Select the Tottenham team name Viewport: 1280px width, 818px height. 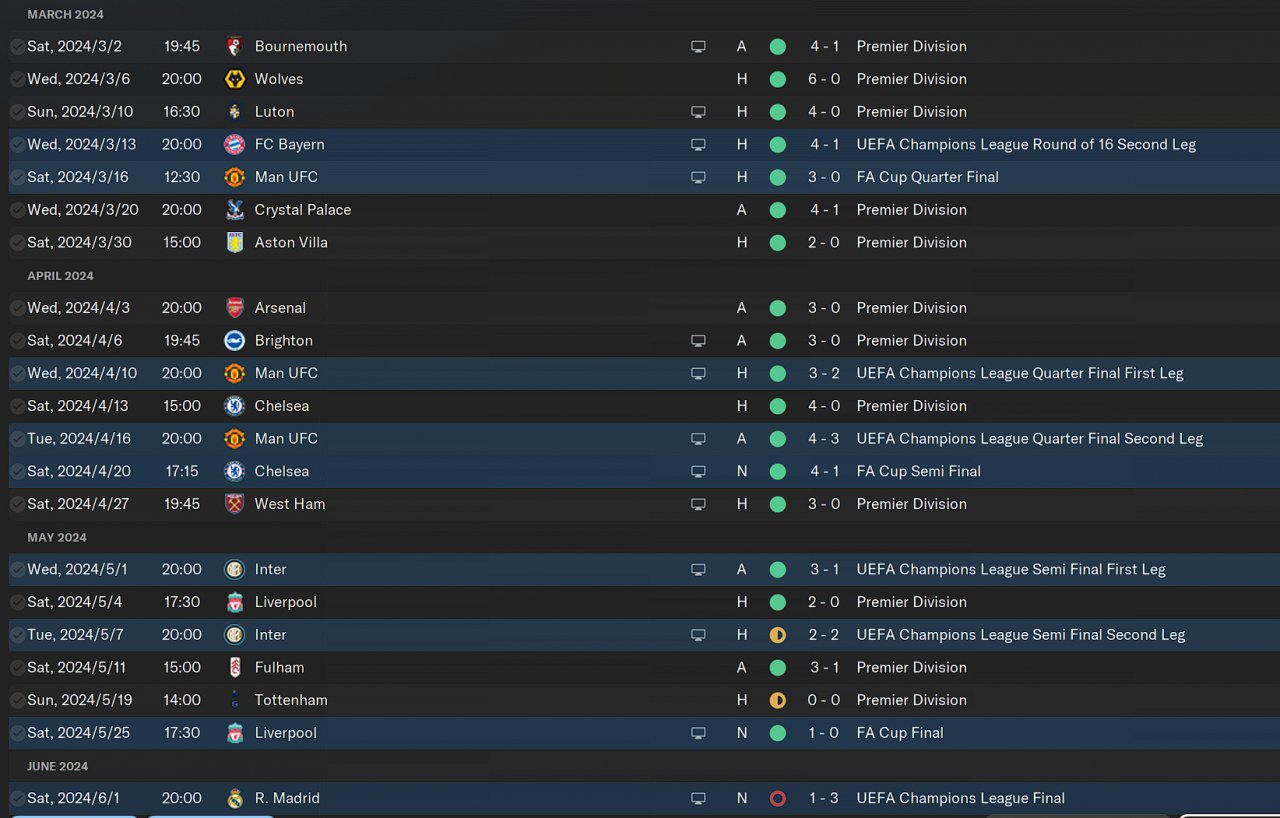290,700
